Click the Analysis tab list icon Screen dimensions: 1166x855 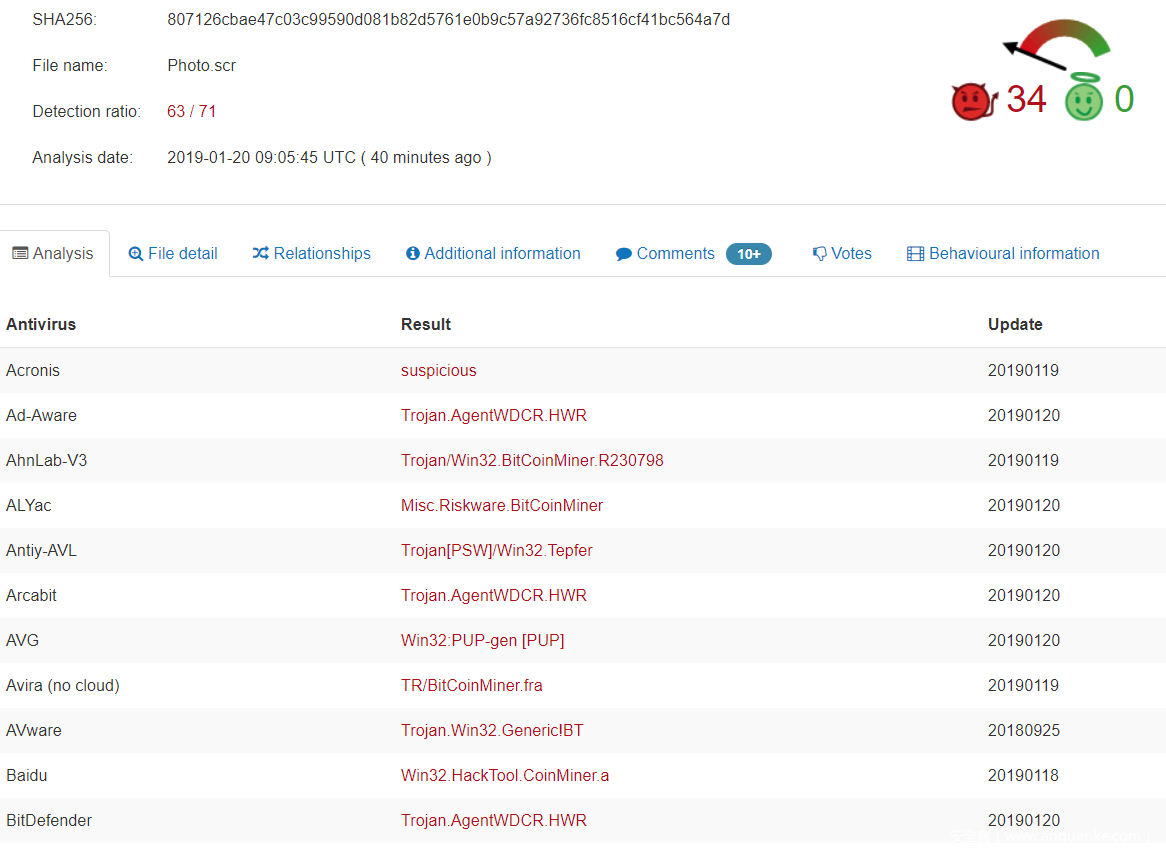click(20, 254)
